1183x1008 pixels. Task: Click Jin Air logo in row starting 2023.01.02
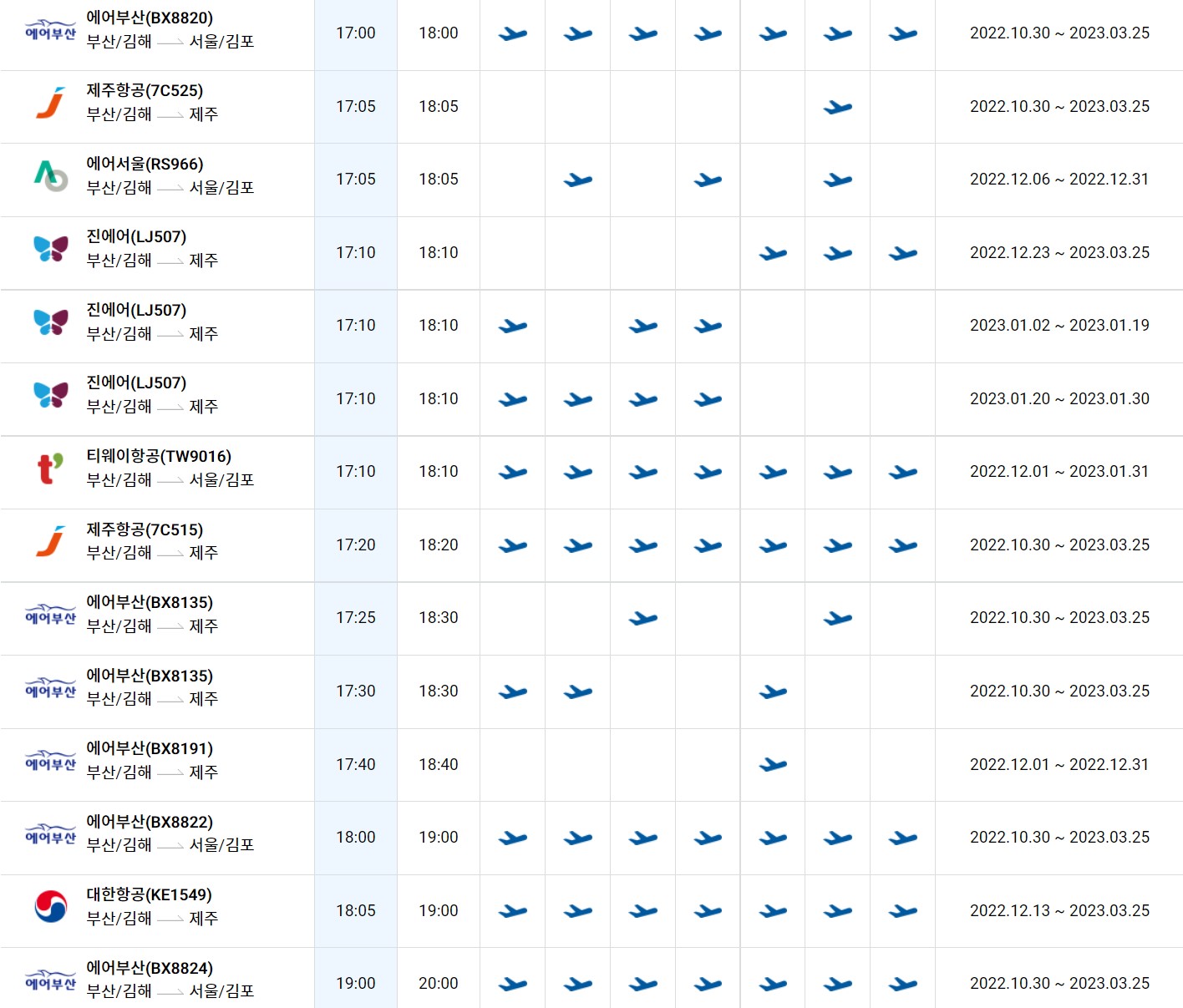click(50, 322)
